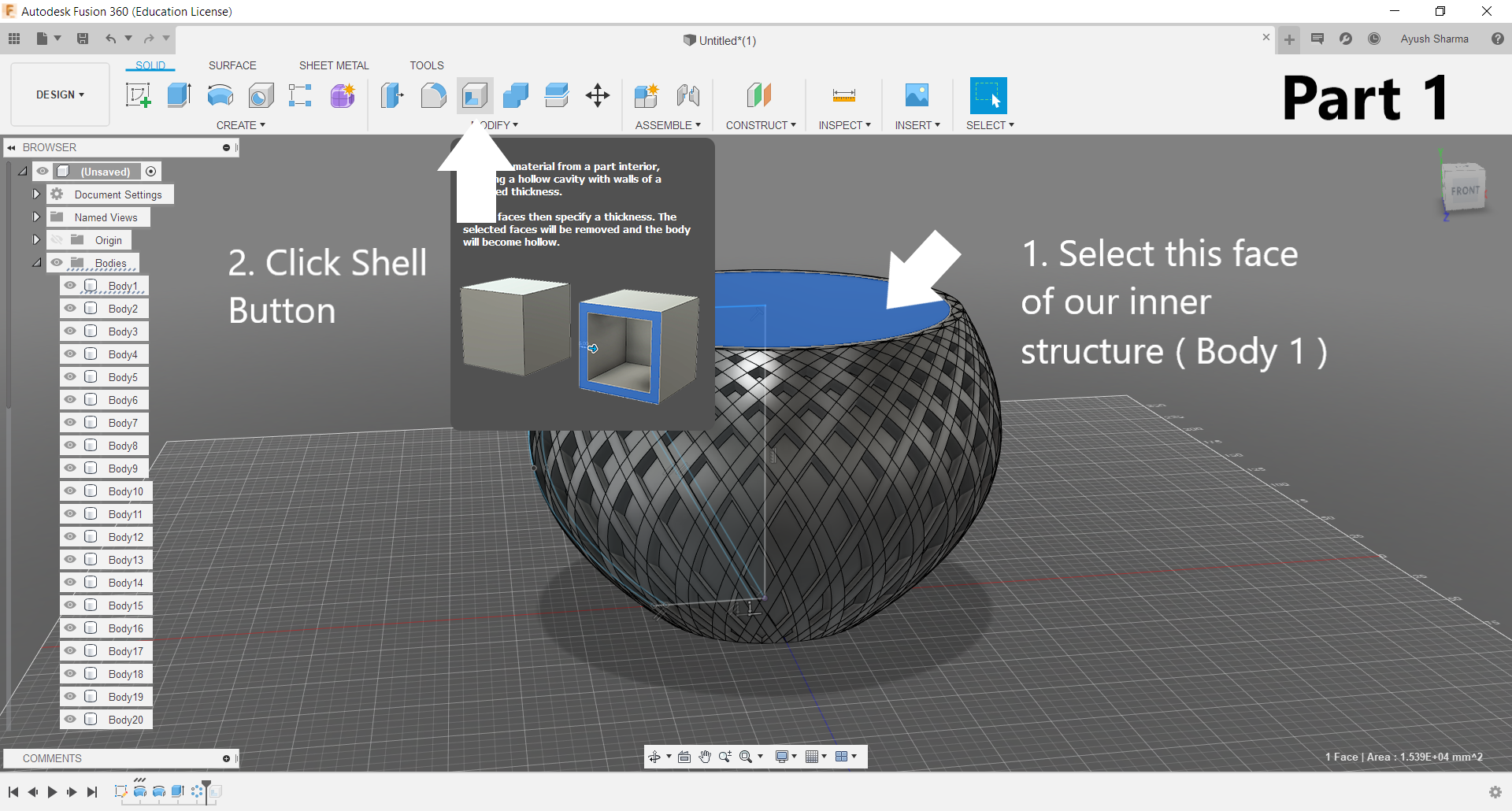Activate the Combine tool
The image size is (1512, 811).
pos(516,95)
